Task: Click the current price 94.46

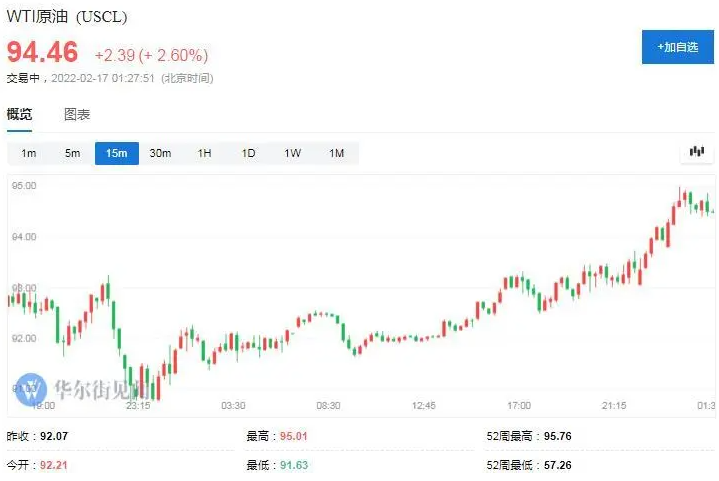Action: point(43,52)
